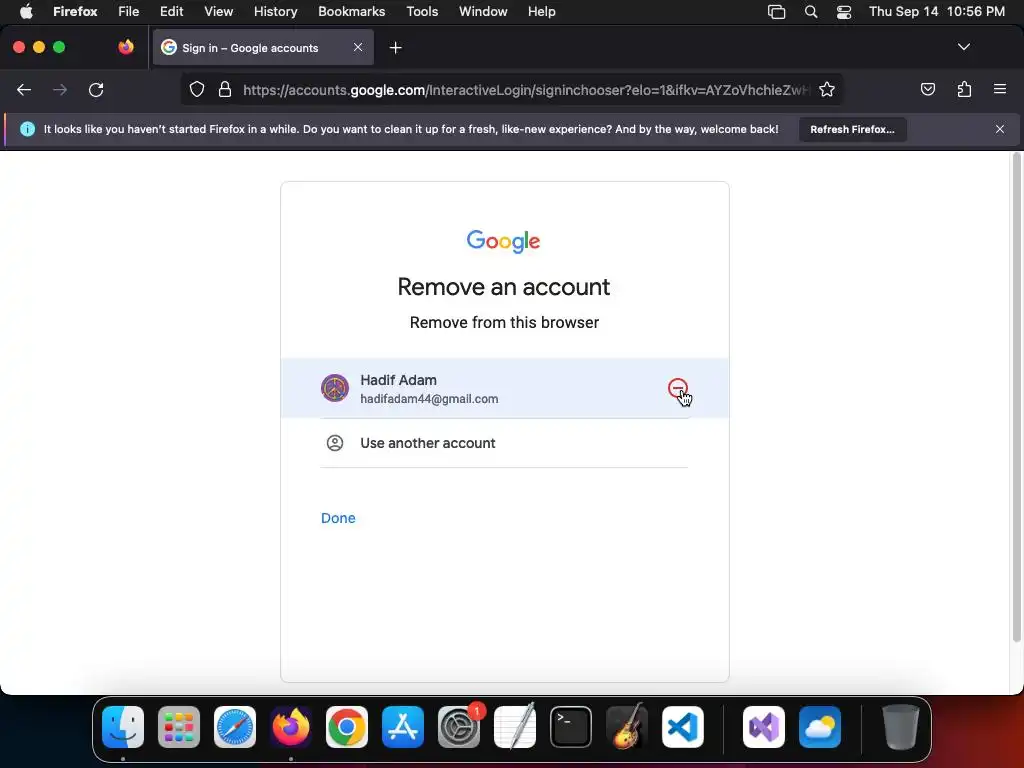This screenshot has height=768, width=1024.
Task: Launch Google Chrome from the dock
Action: 347,727
